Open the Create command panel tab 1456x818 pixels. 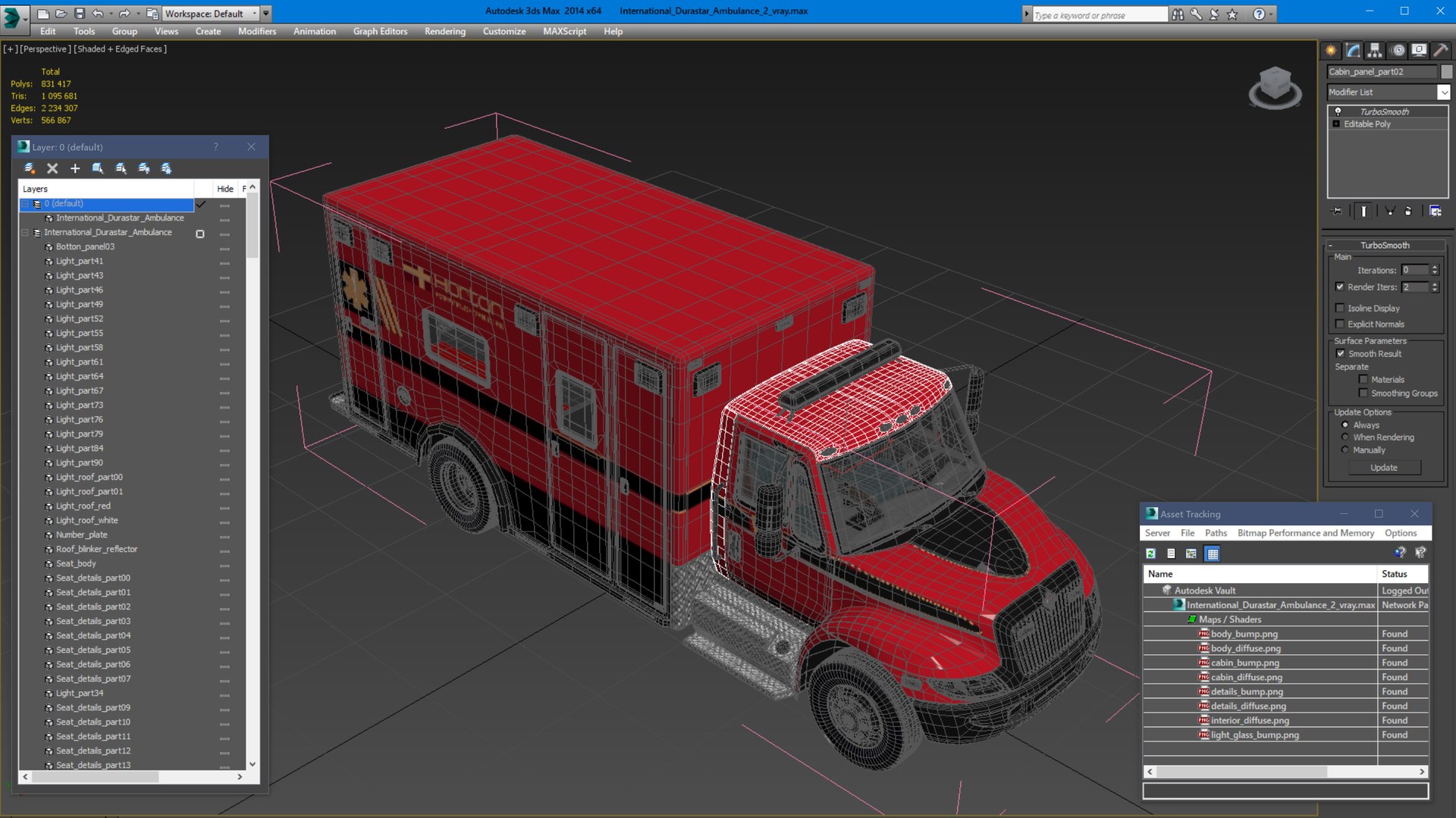click(1331, 50)
